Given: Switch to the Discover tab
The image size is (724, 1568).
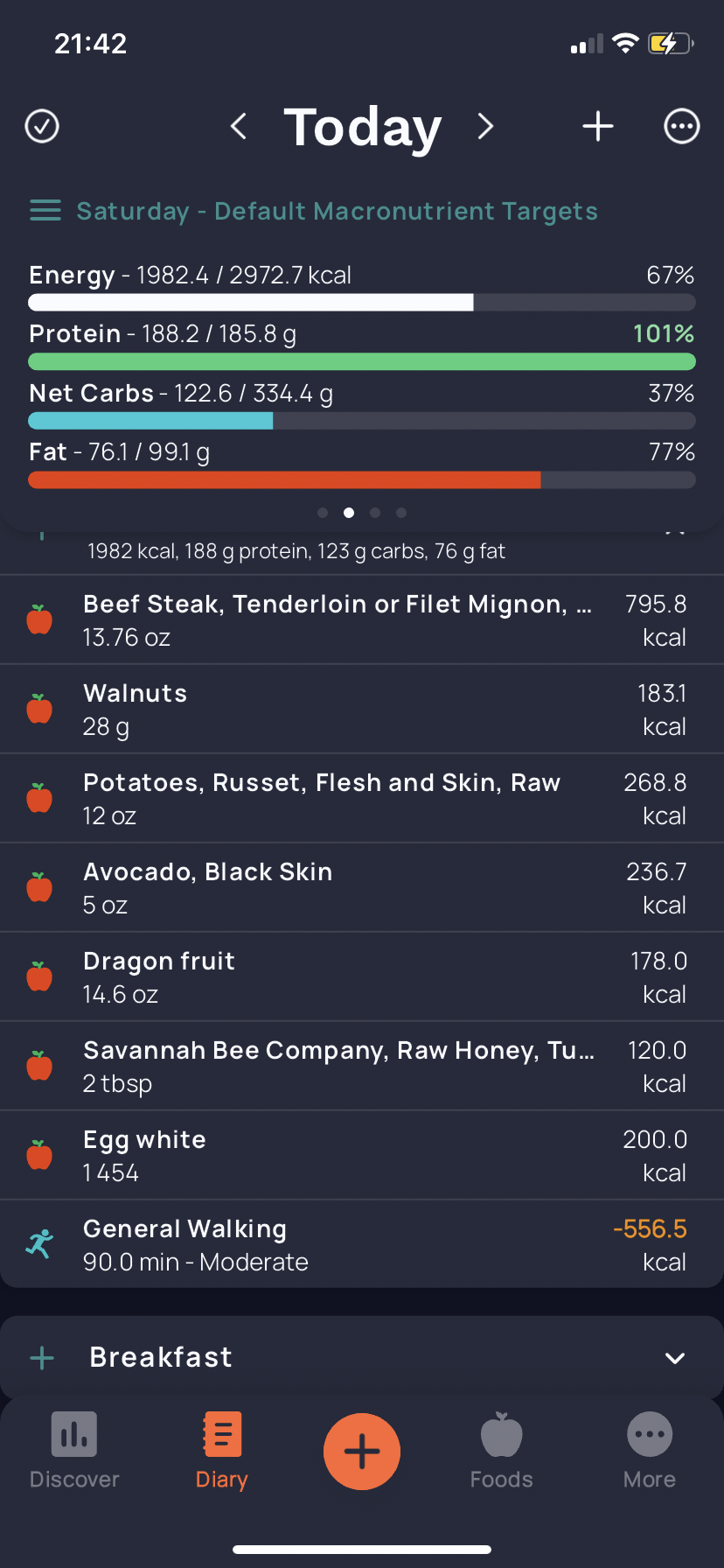Looking at the screenshot, I should click(74, 1451).
